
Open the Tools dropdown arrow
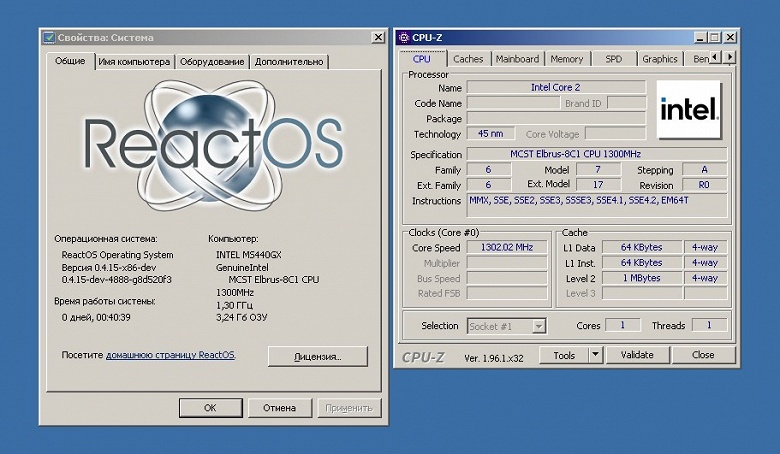[x=595, y=355]
